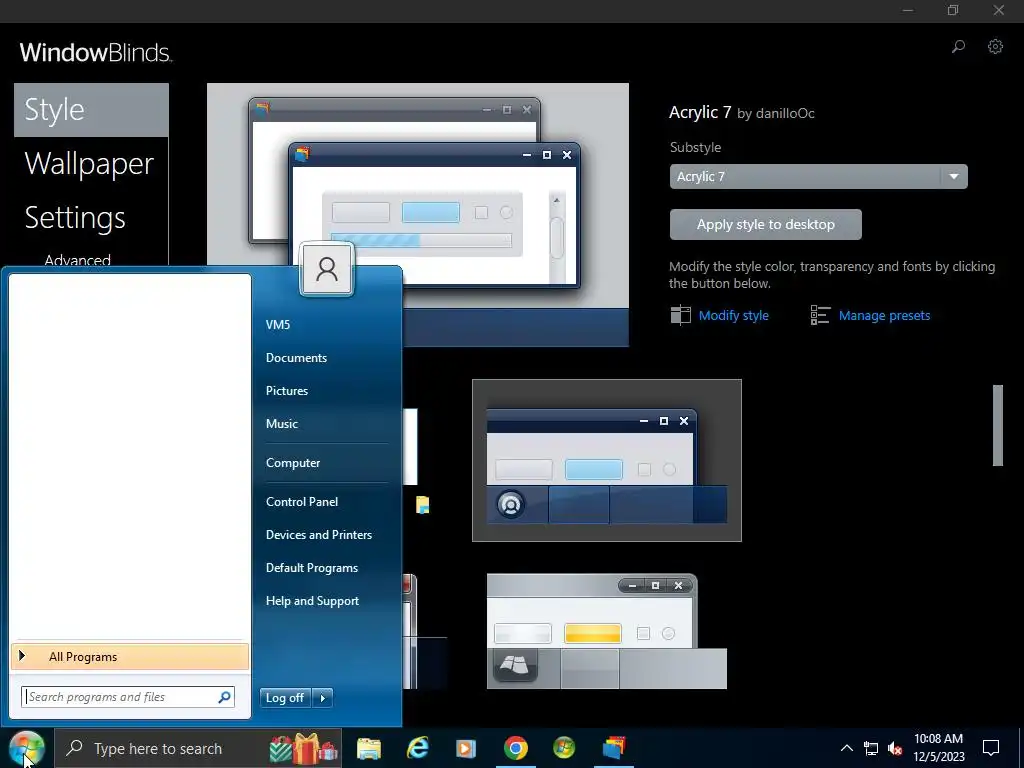Open the Substyle Acrylic 7 dropdown

point(818,176)
